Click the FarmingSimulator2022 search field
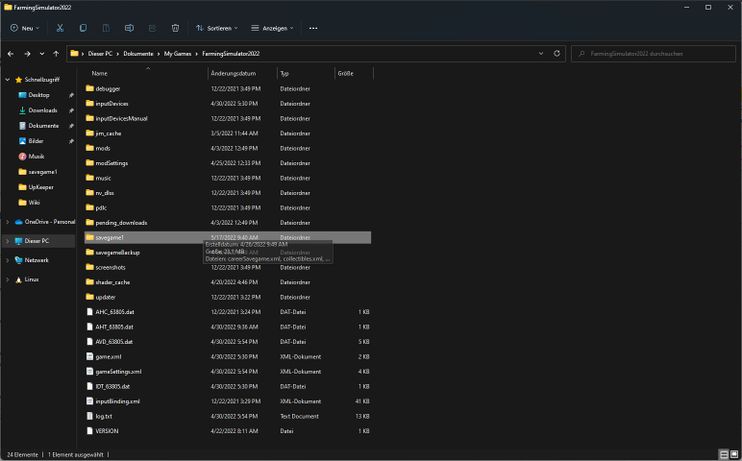 654,54
